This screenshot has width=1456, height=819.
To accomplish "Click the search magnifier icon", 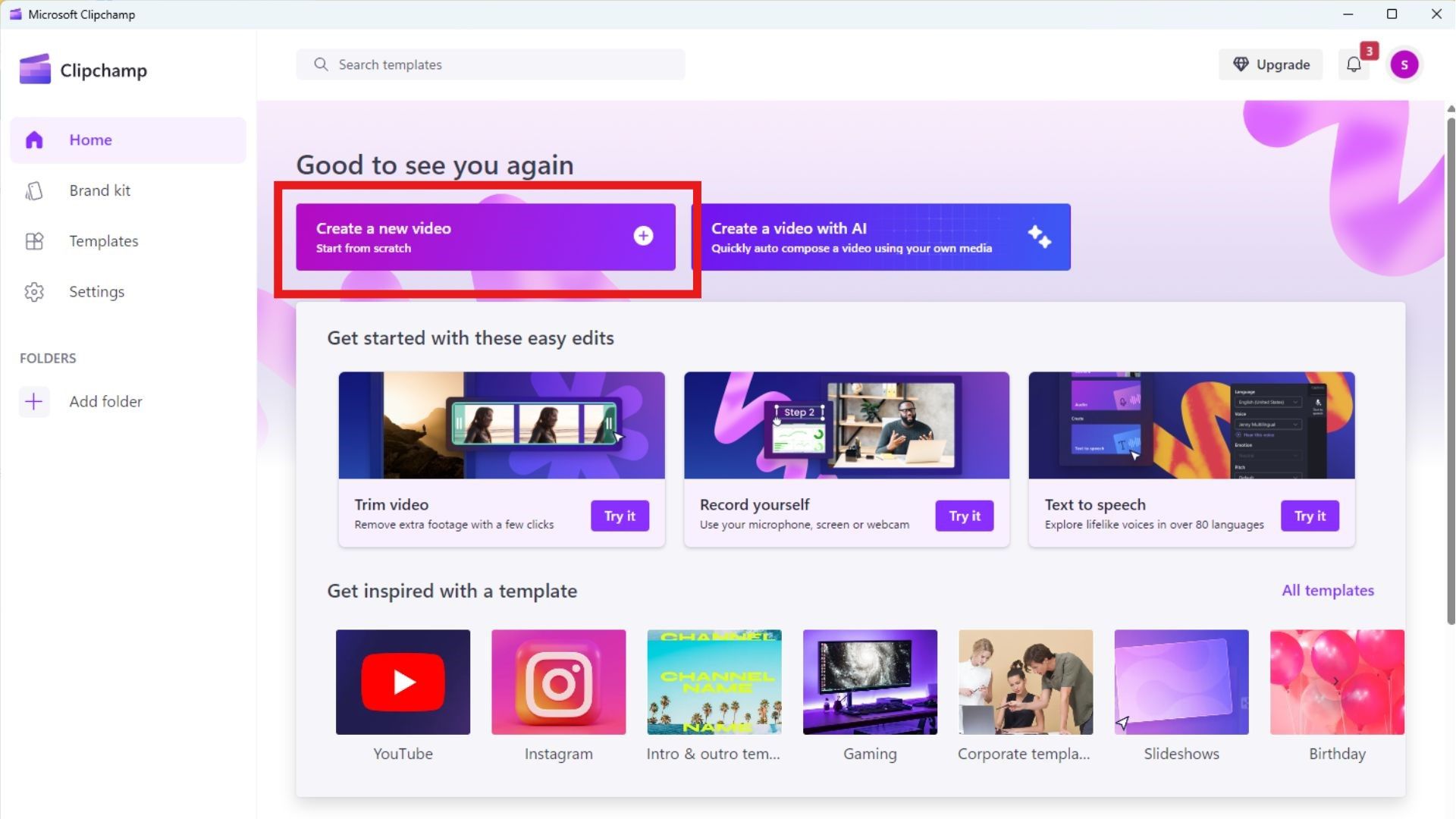I will tap(321, 64).
